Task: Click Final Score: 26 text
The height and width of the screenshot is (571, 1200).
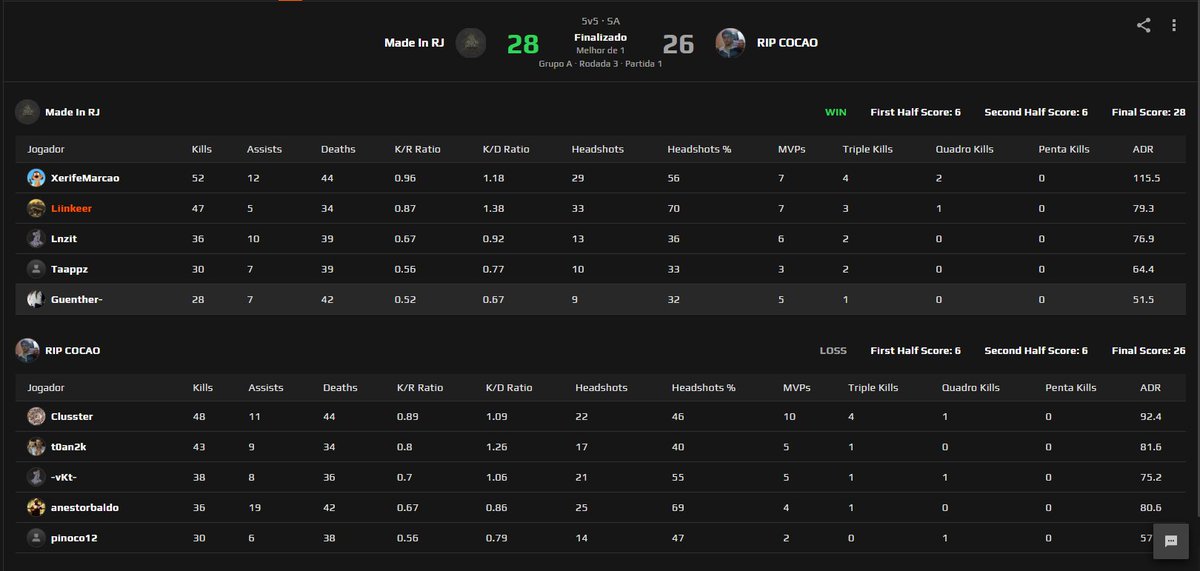Action: pyautogui.click(x=1148, y=351)
